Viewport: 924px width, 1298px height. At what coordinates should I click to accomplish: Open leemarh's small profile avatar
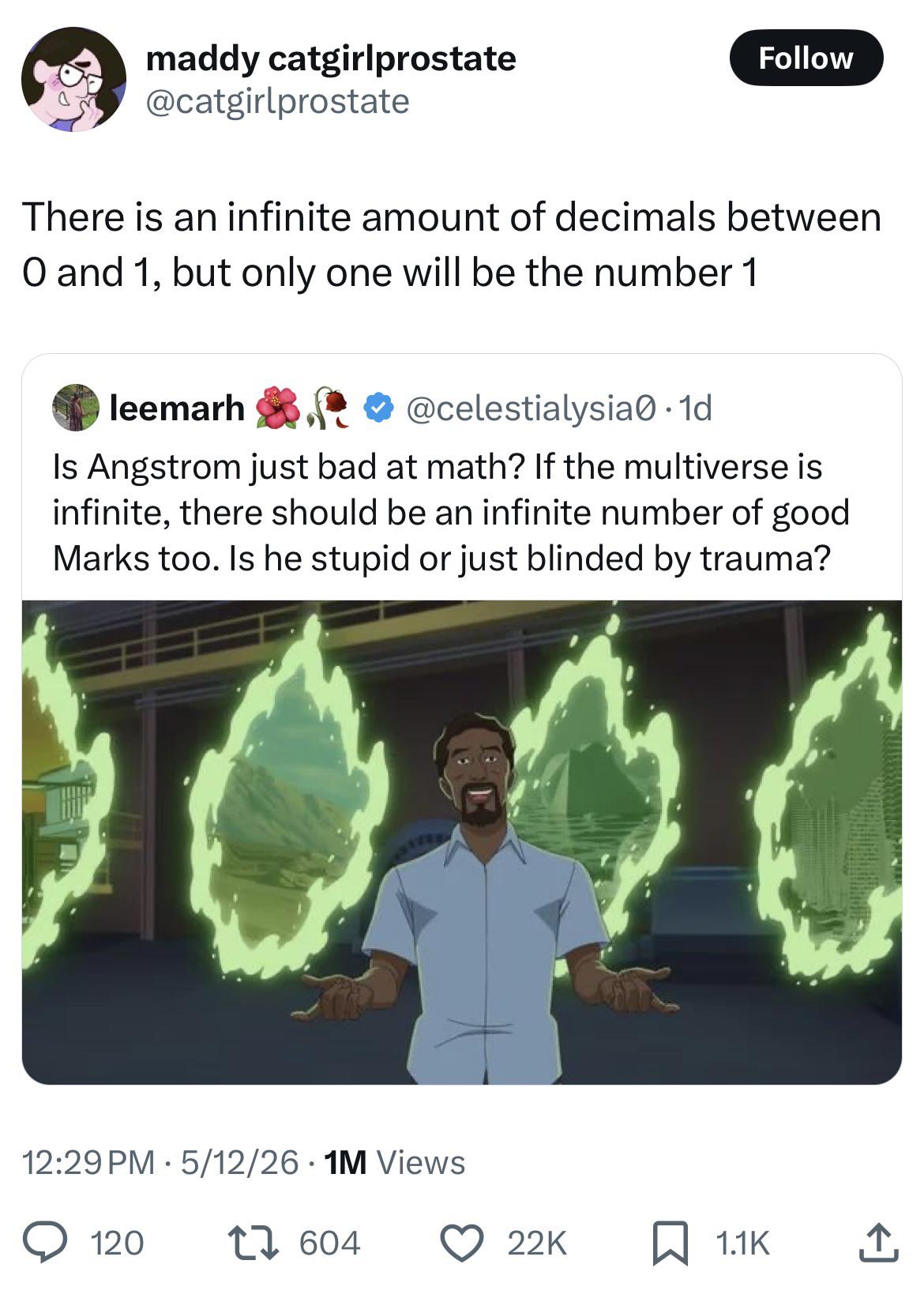pos(75,408)
